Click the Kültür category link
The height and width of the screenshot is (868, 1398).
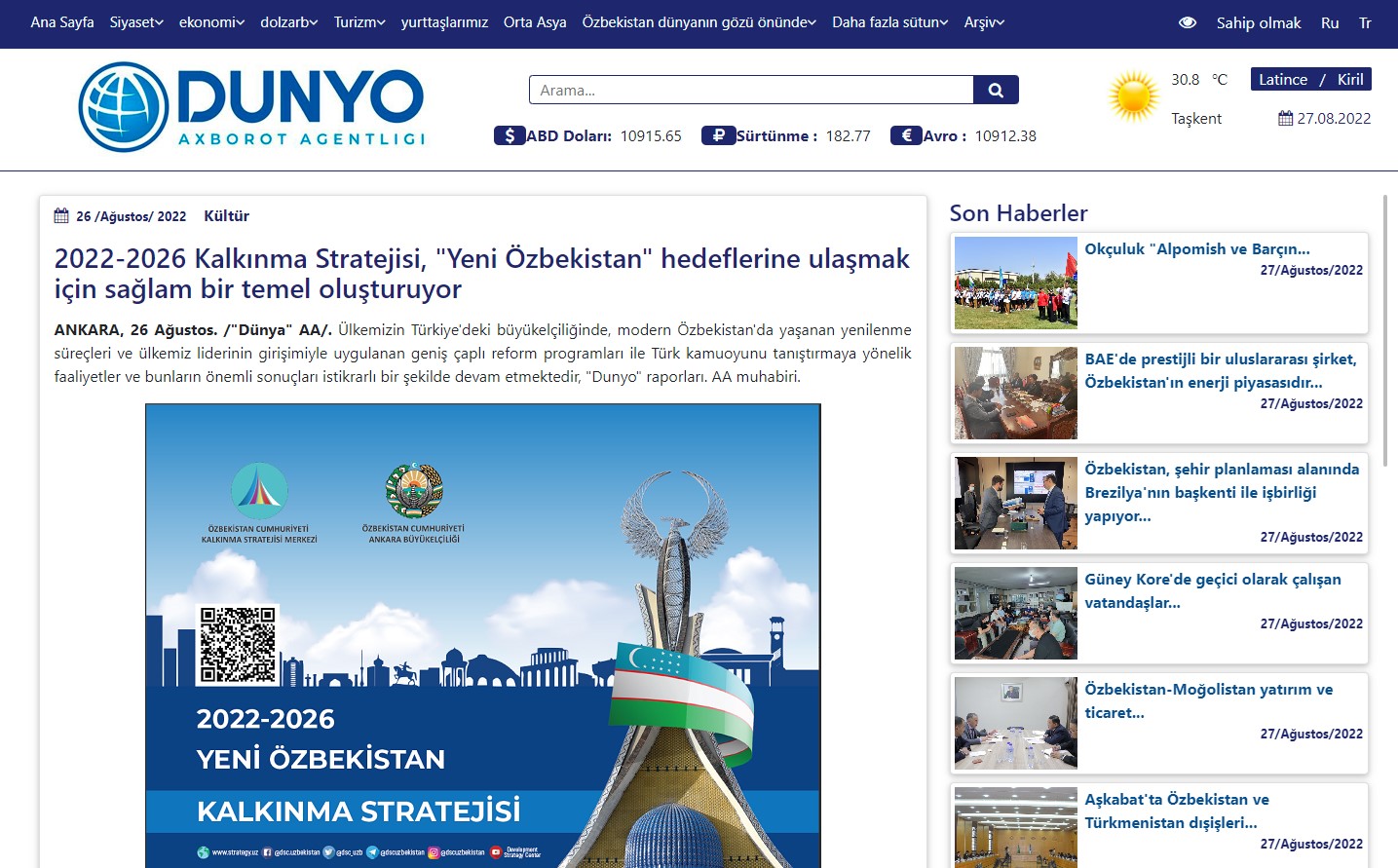tap(226, 216)
